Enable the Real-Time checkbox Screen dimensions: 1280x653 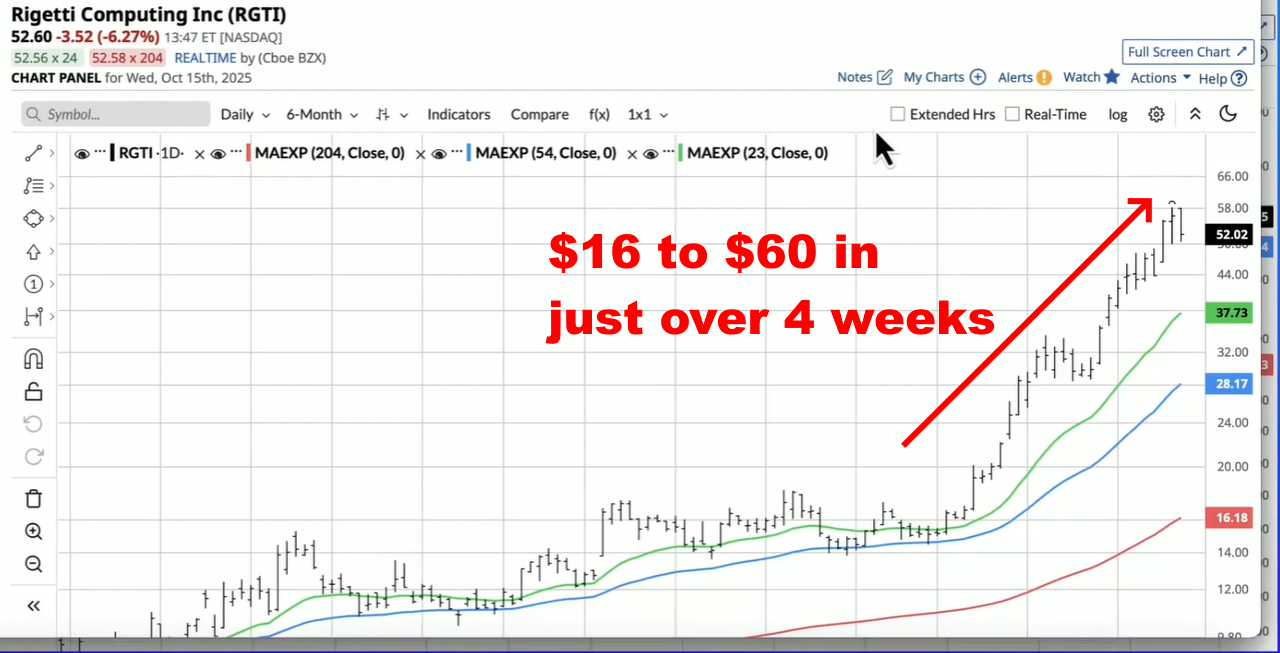pos(1012,114)
